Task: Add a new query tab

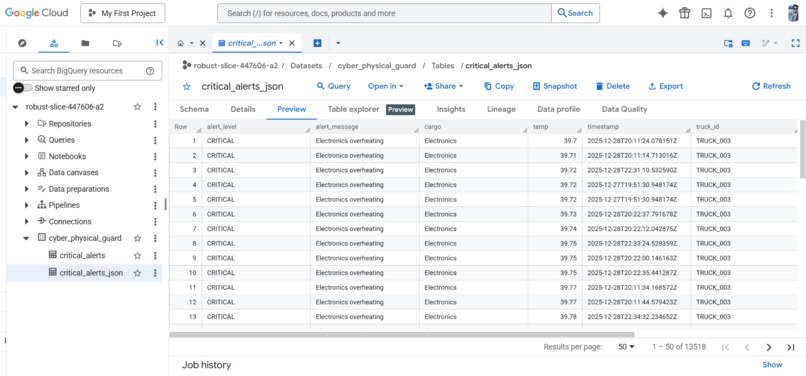Action: point(317,43)
